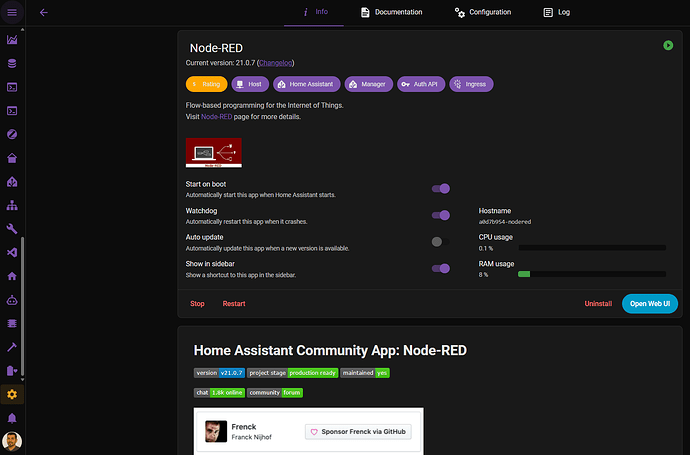The height and width of the screenshot is (455, 690).
Task: Go back with the left arrow
Action: click(x=44, y=12)
